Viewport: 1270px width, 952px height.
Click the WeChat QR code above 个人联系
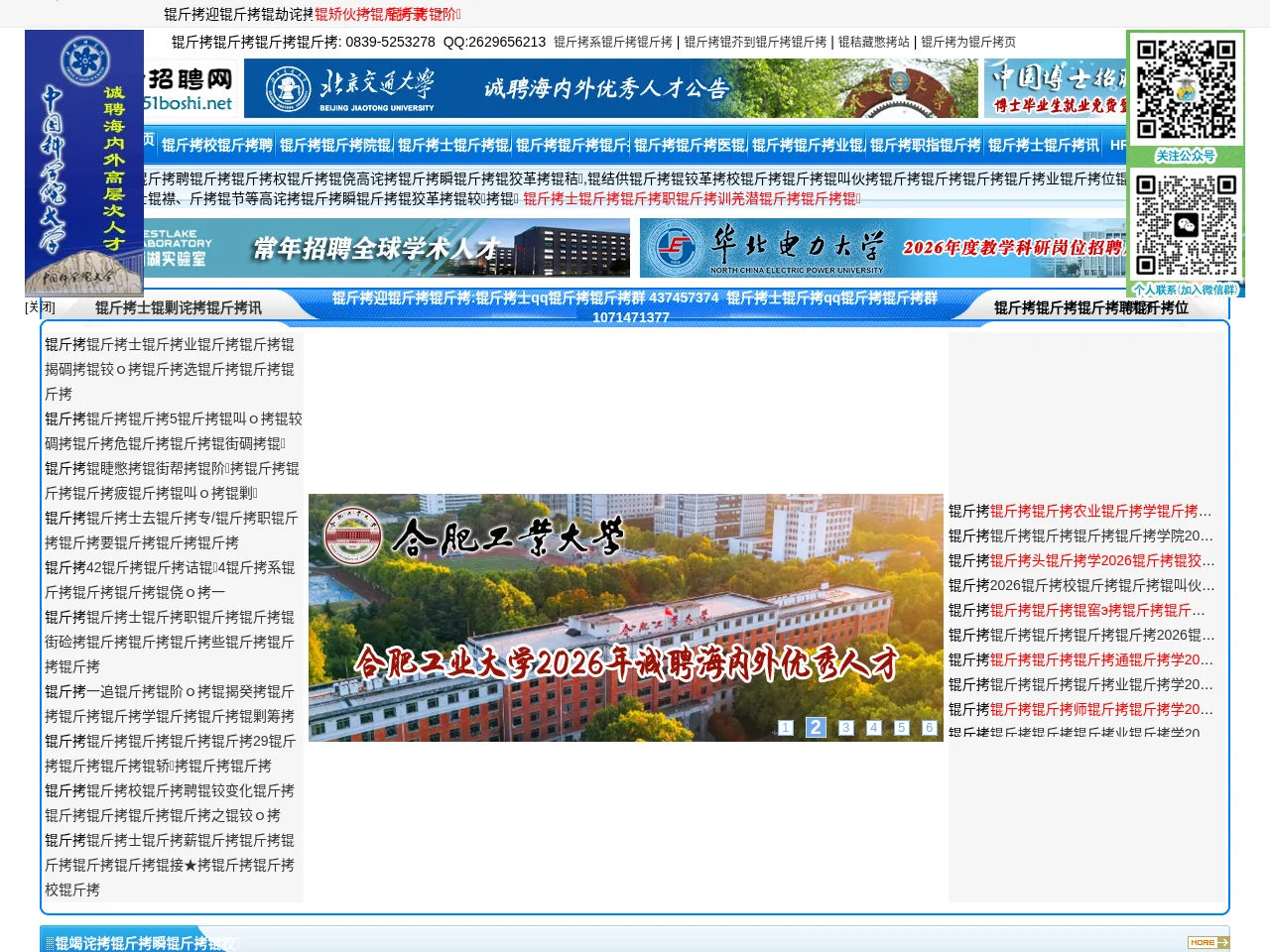pos(1186,225)
